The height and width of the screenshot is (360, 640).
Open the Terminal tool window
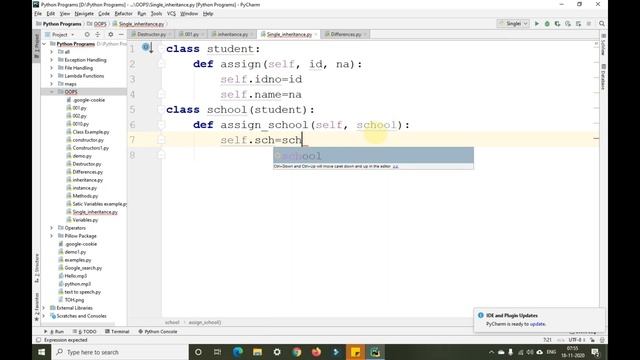[117, 331]
